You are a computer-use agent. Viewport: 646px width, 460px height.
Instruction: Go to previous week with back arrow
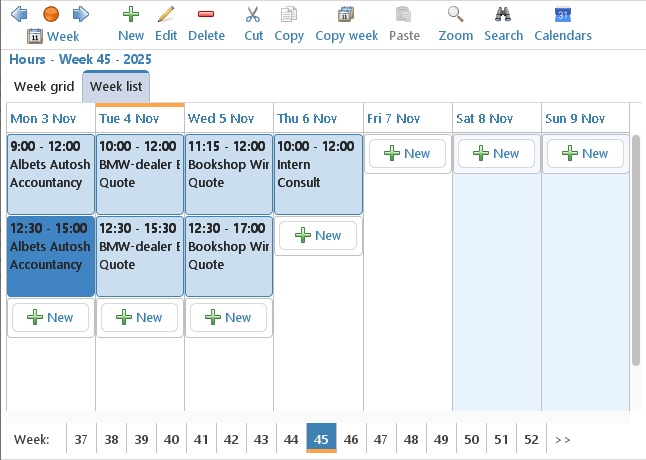19,14
